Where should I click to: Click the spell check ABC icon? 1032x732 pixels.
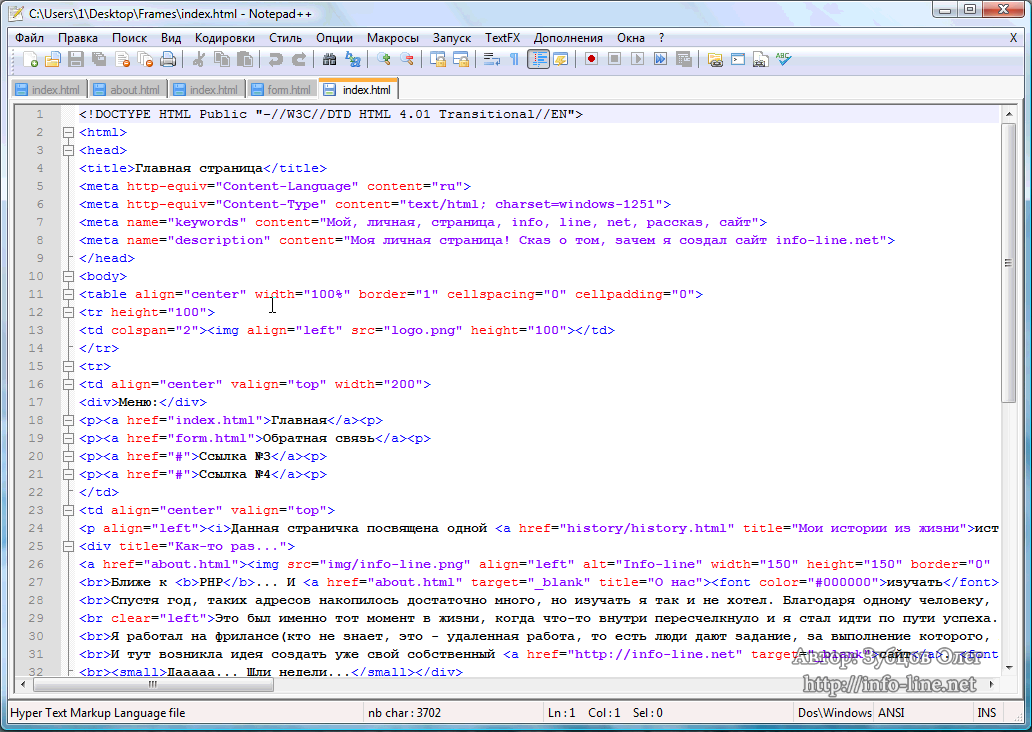pyautogui.click(x=784, y=60)
